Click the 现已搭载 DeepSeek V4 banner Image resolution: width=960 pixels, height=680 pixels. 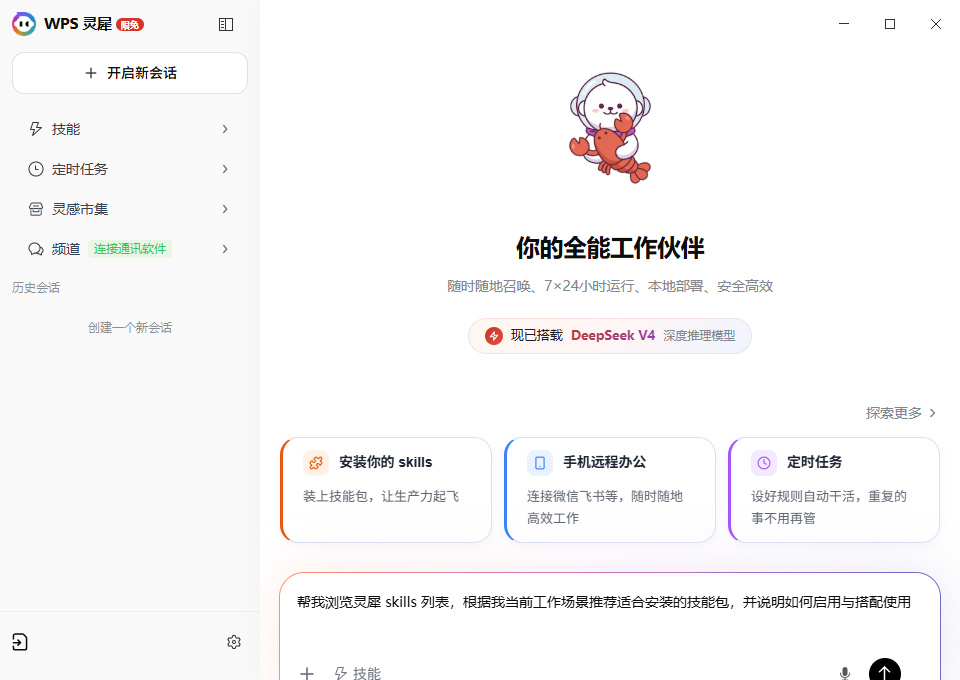[610, 336]
